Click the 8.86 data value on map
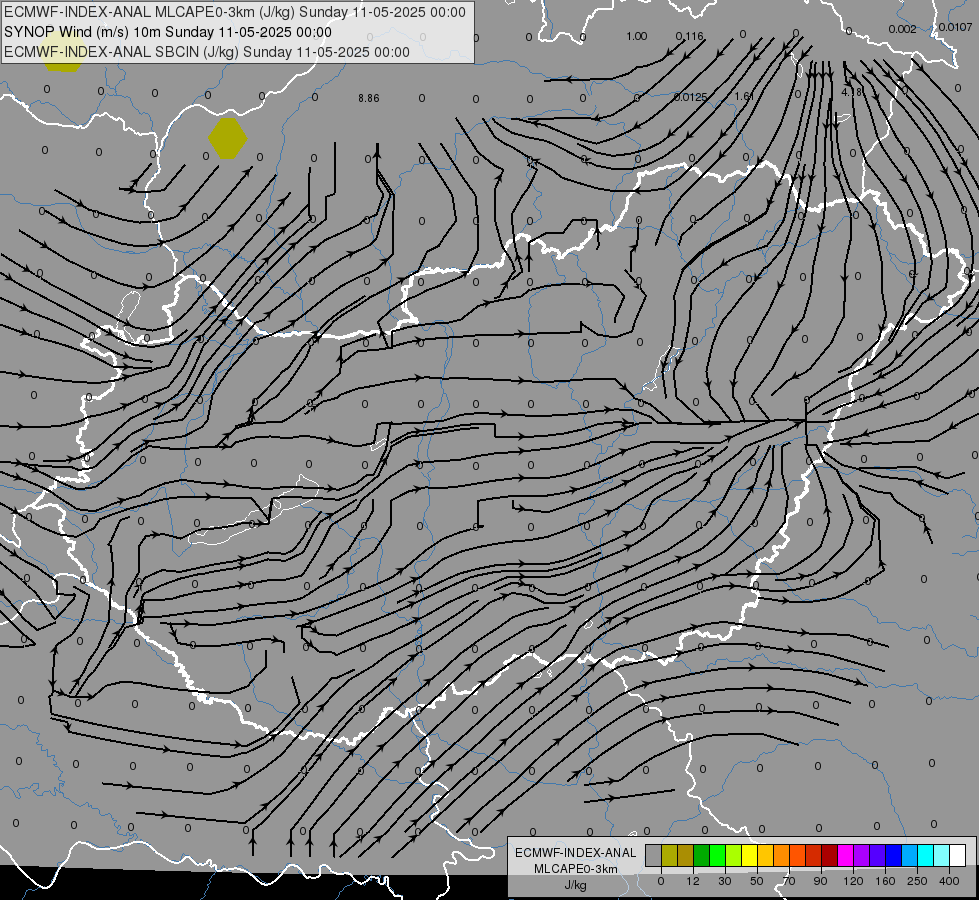 pyautogui.click(x=369, y=98)
